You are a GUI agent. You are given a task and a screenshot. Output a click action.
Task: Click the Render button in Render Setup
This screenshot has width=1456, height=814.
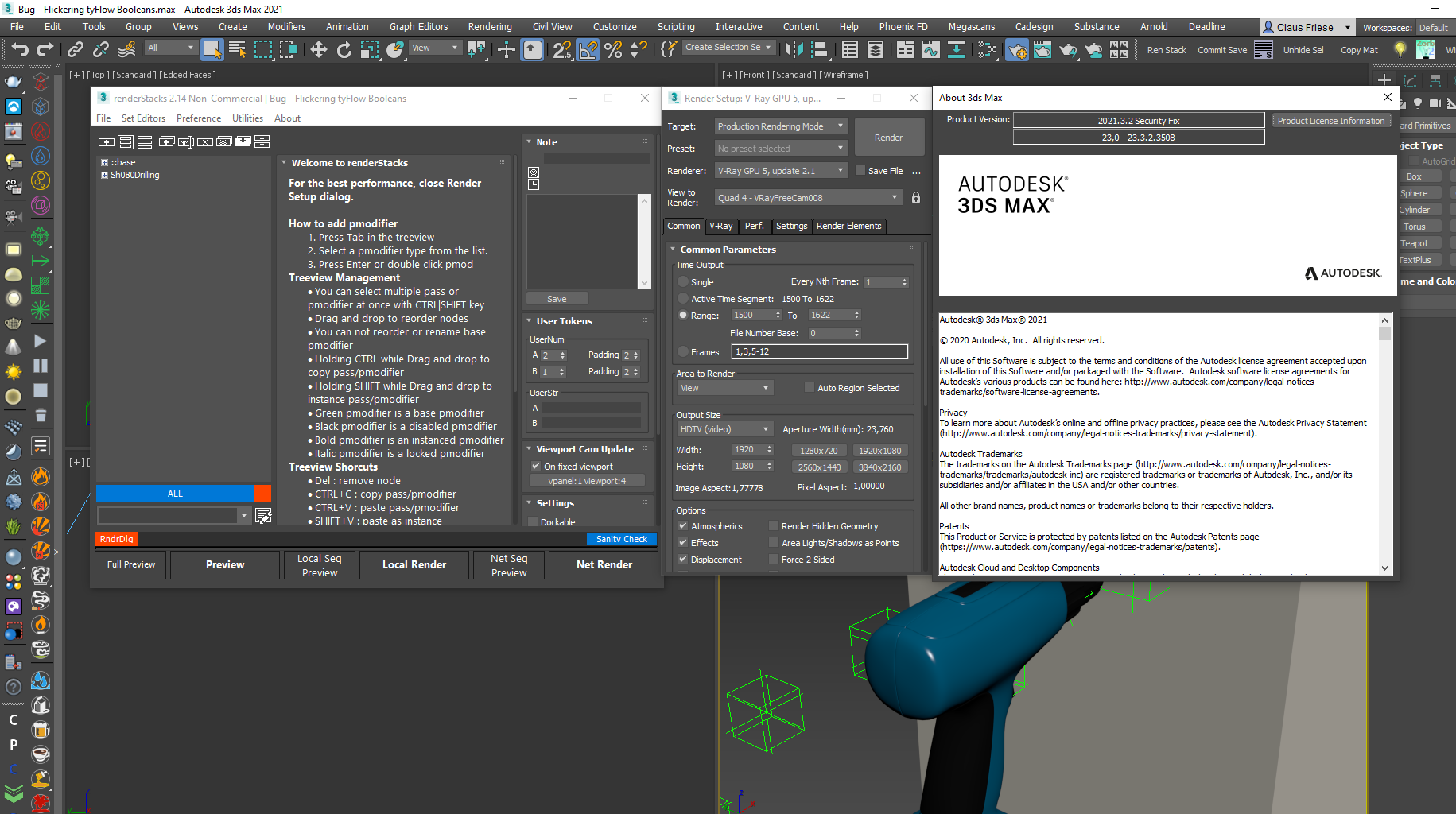coord(888,137)
